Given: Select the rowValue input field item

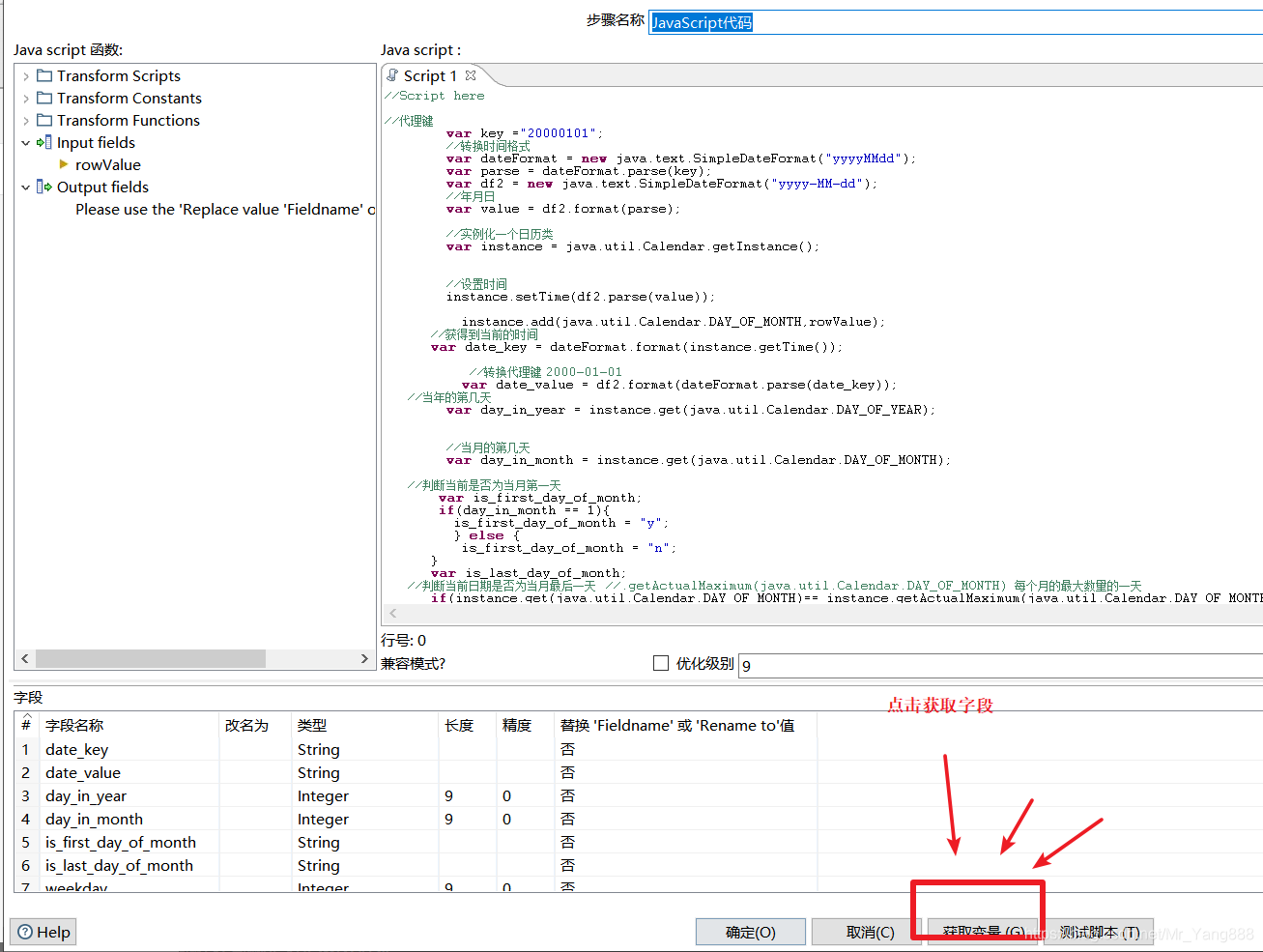Looking at the screenshot, I should 108,164.
